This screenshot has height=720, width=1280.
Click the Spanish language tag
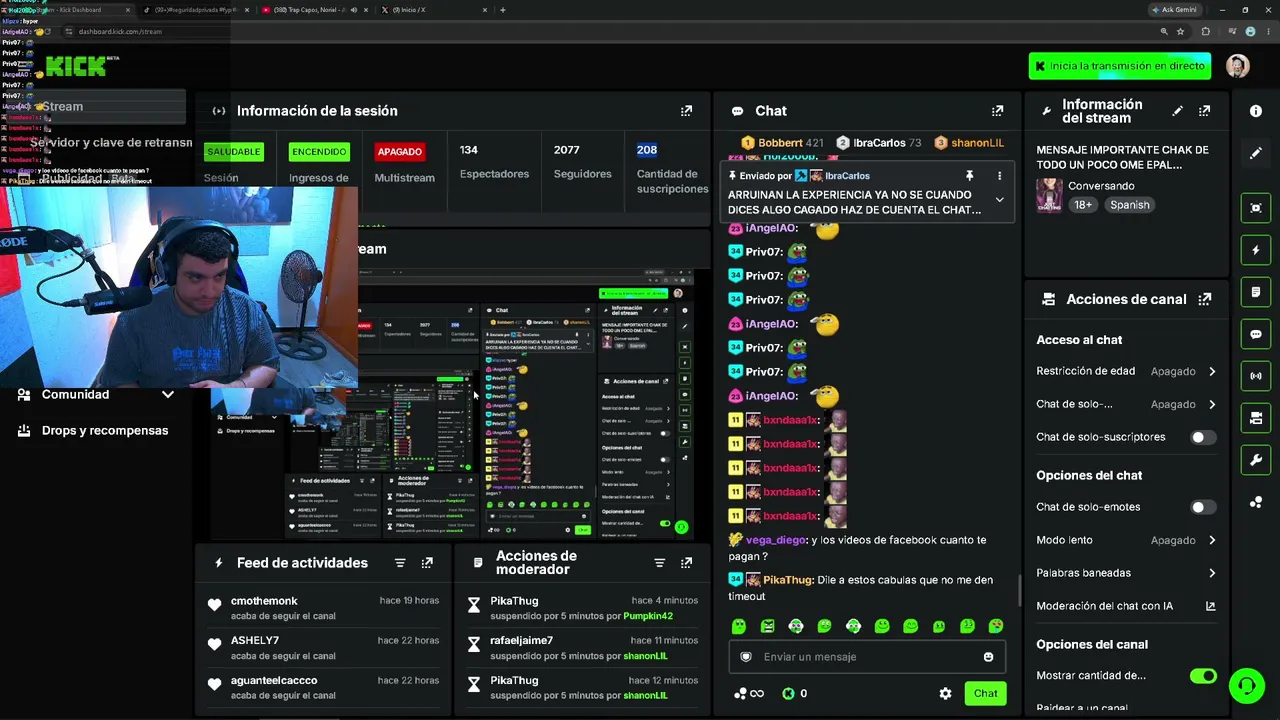pos(1129,204)
